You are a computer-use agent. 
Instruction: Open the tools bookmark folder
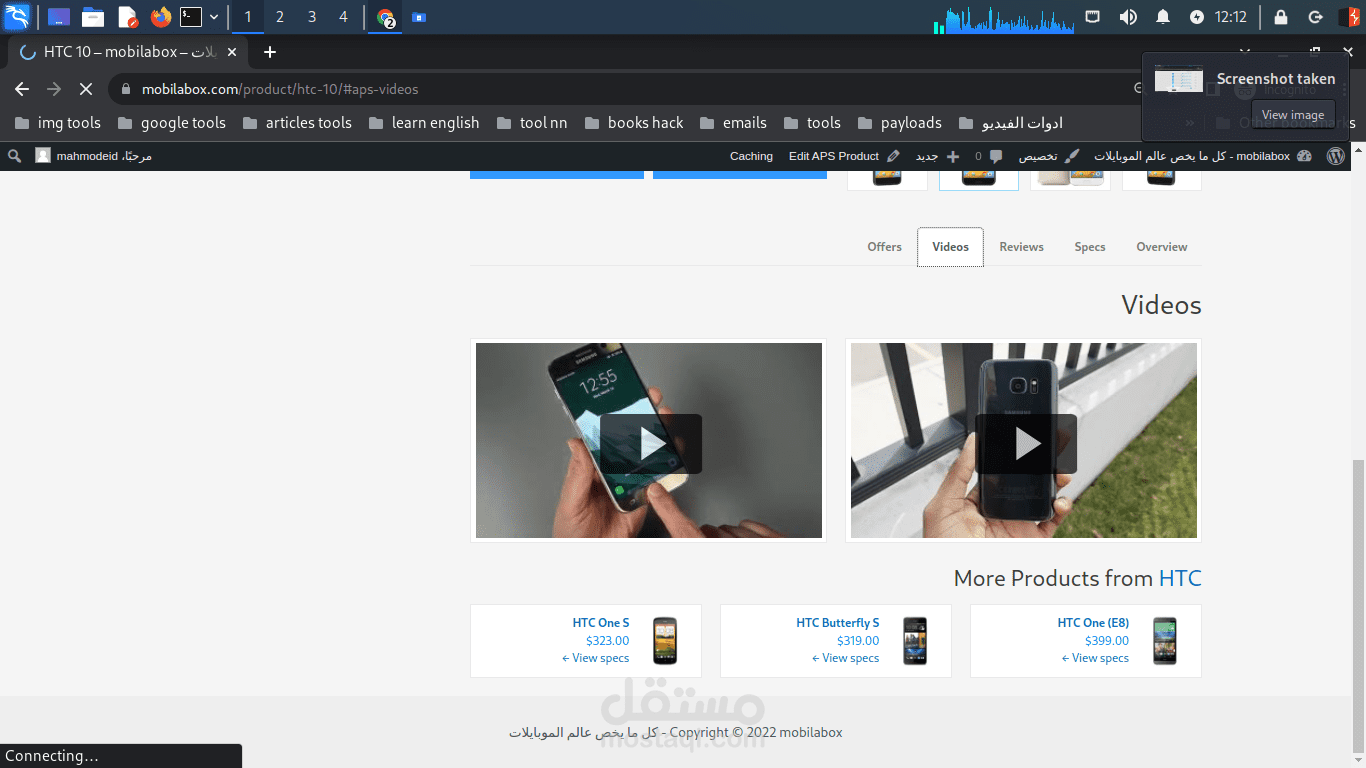(x=812, y=123)
